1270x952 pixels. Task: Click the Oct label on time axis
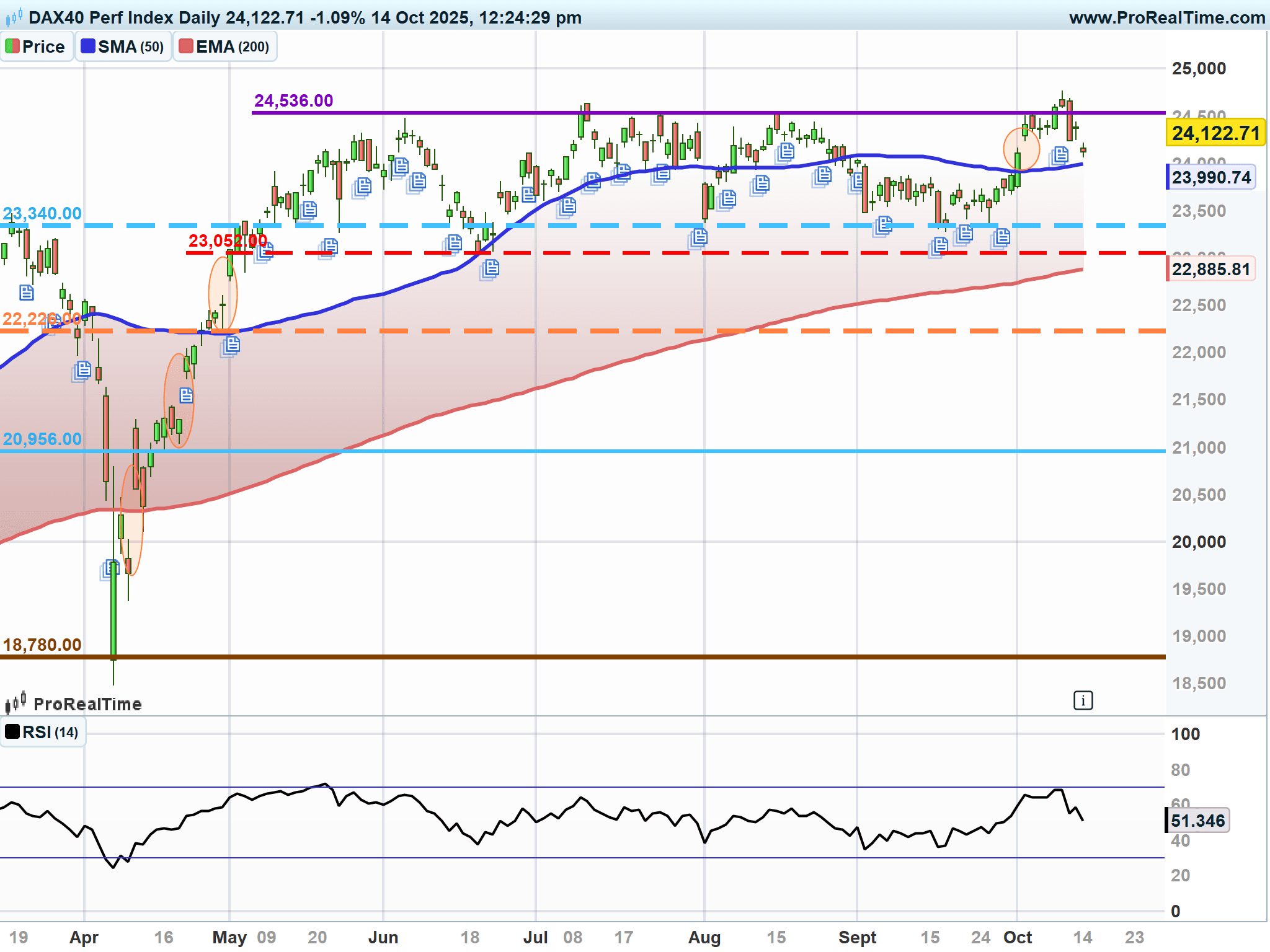pos(1017,937)
